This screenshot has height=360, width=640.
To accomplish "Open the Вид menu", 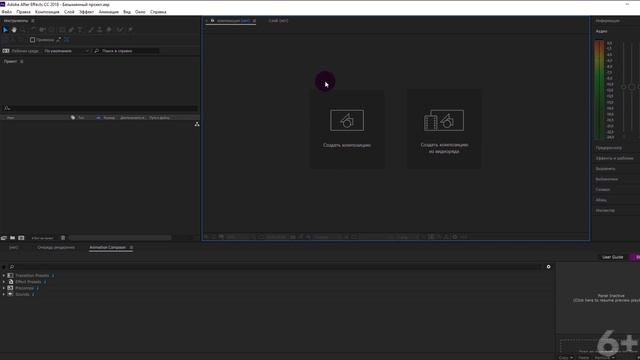I will 127,12.
